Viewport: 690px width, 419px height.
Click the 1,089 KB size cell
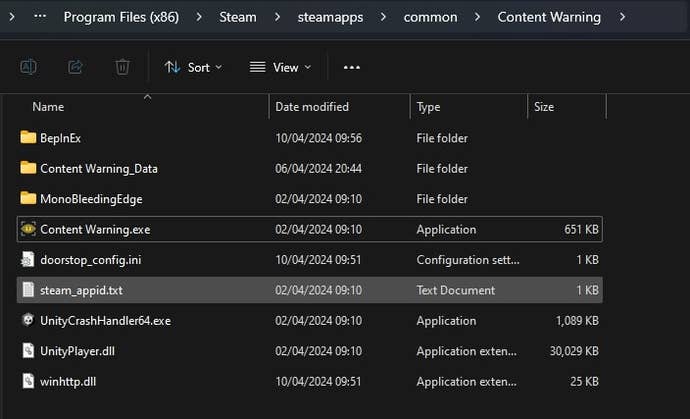point(577,320)
